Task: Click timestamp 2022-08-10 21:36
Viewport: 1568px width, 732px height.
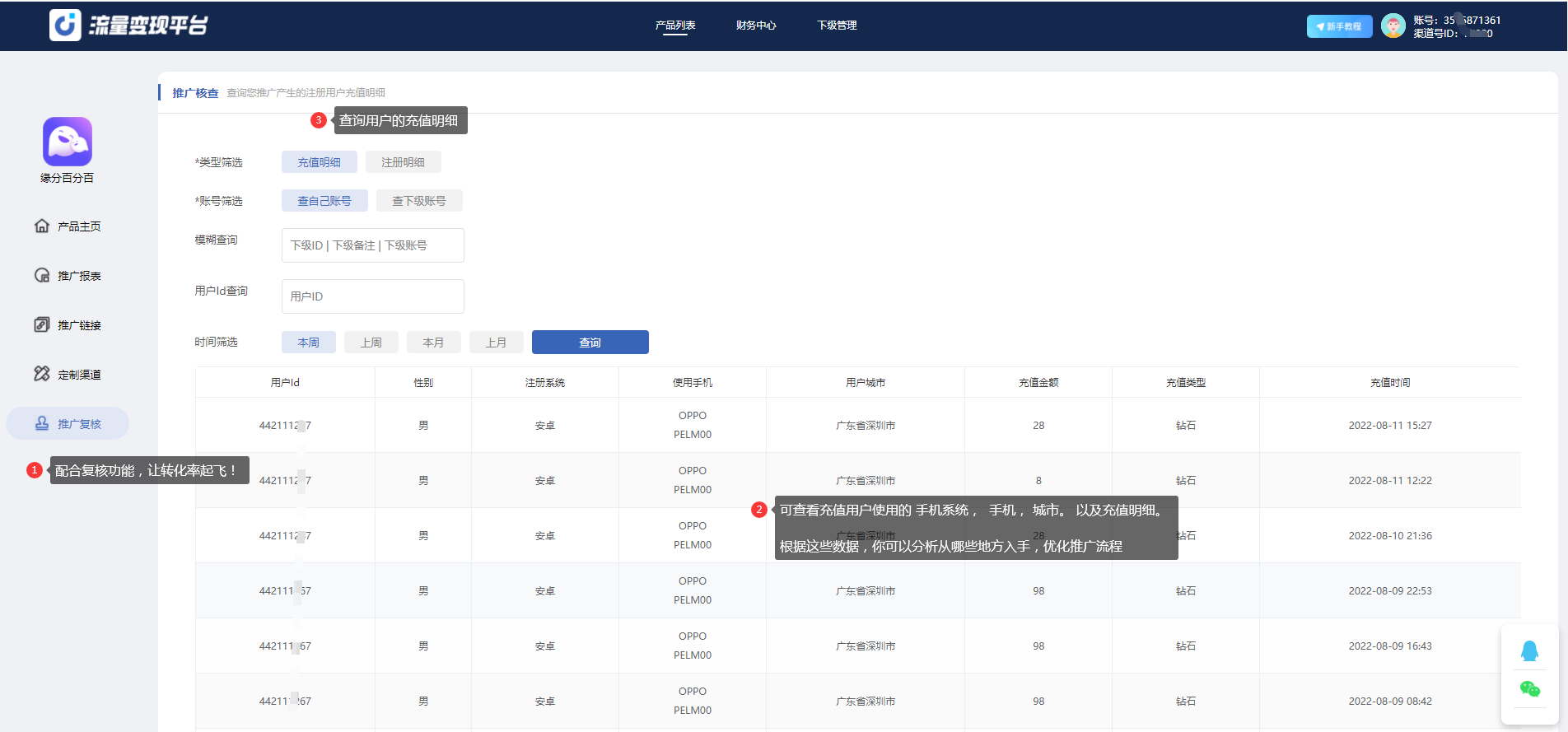Action: click(1390, 536)
